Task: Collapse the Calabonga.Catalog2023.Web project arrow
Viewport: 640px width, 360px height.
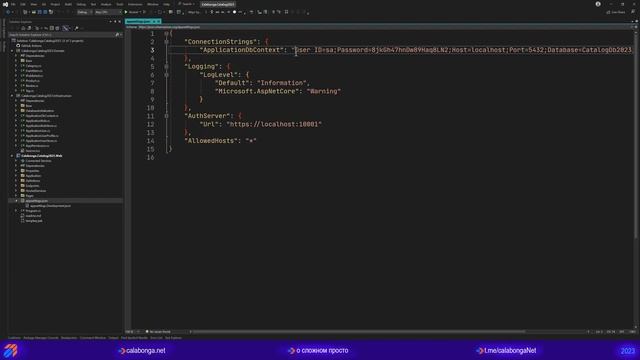Action: [x=12, y=156]
